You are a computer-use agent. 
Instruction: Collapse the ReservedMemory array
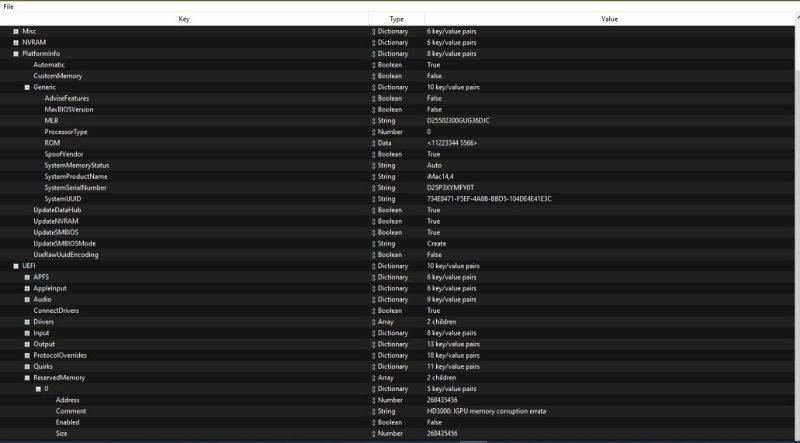pyautogui.click(x=27, y=378)
